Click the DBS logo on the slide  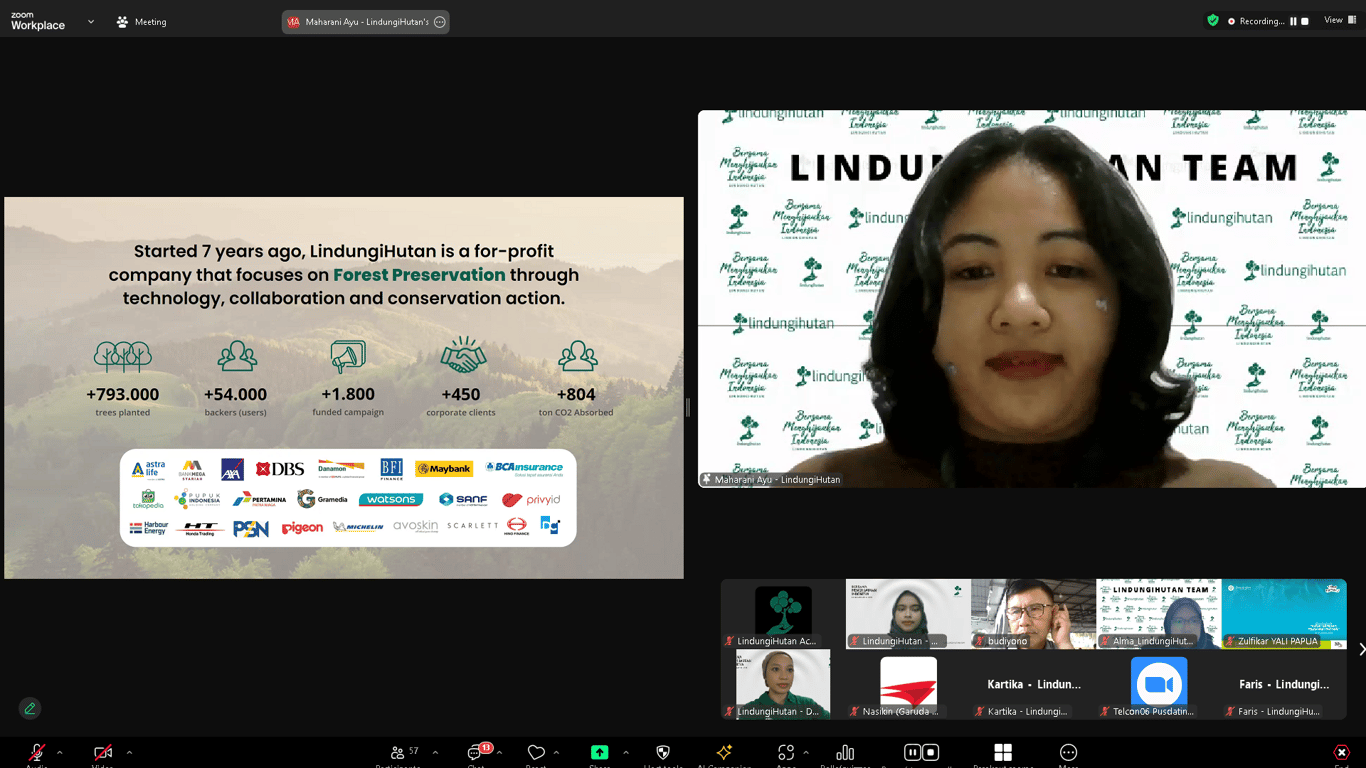280,468
